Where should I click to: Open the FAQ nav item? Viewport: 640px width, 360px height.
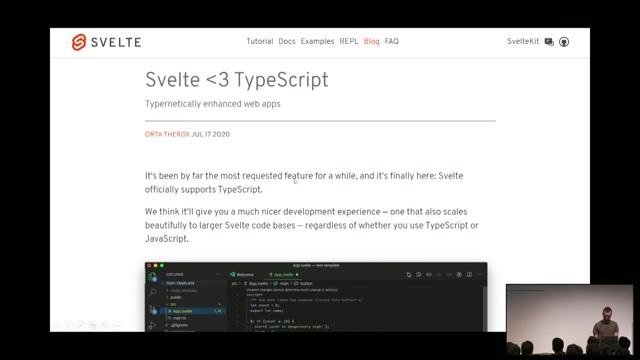391,41
